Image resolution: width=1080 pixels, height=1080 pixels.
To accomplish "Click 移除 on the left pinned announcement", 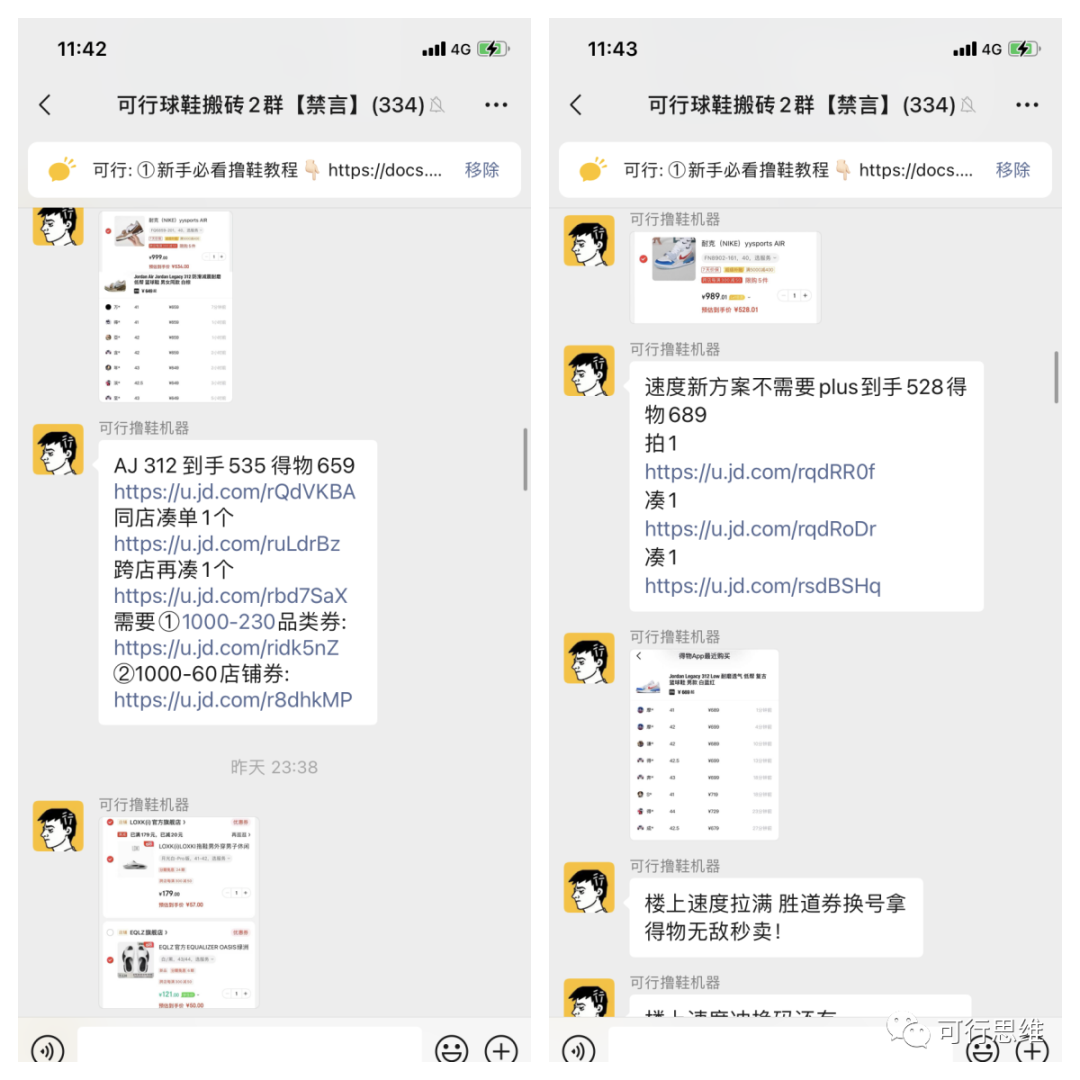I will (x=481, y=170).
